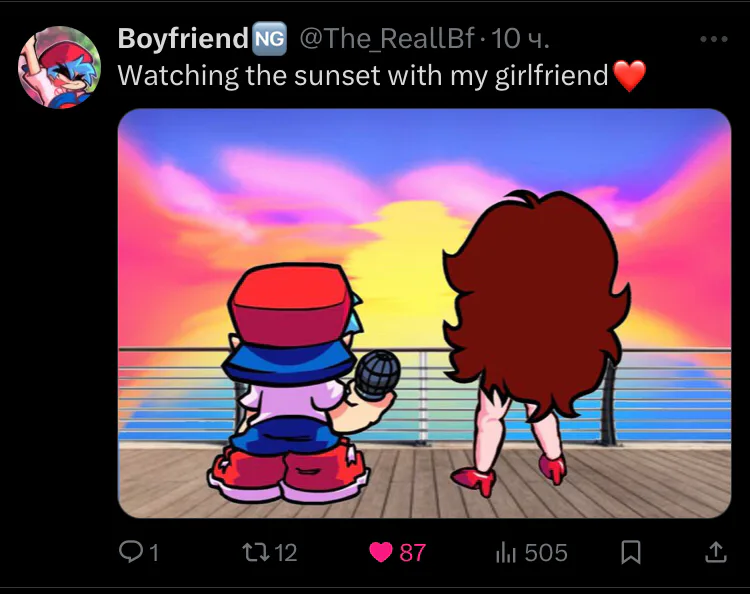This screenshot has height=594, width=750.
Task: View post analytics bar chart icon
Action: point(506,552)
